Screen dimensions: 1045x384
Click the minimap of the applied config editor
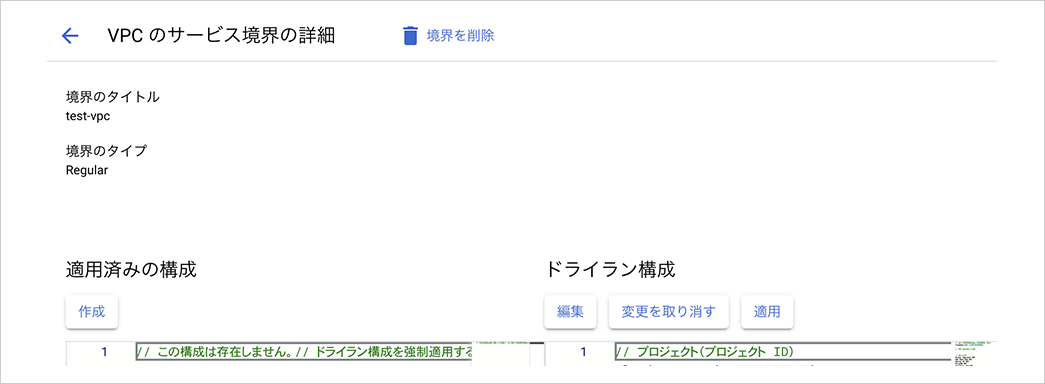pyautogui.click(x=502, y=354)
